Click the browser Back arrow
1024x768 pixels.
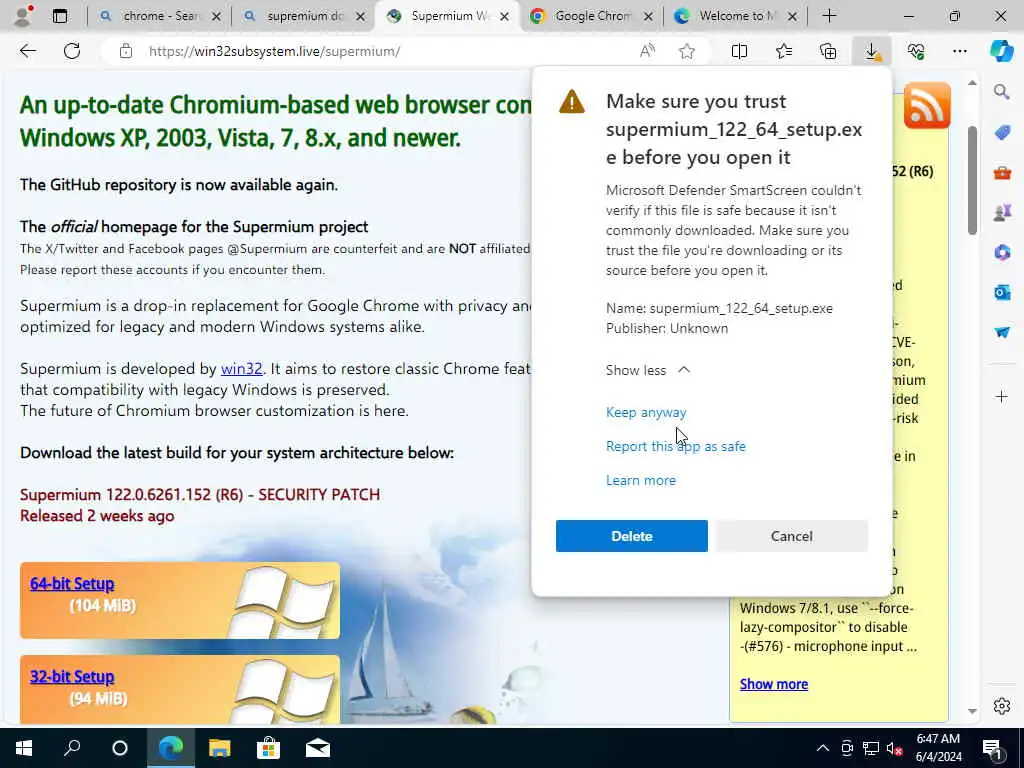(x=27, y=51)
